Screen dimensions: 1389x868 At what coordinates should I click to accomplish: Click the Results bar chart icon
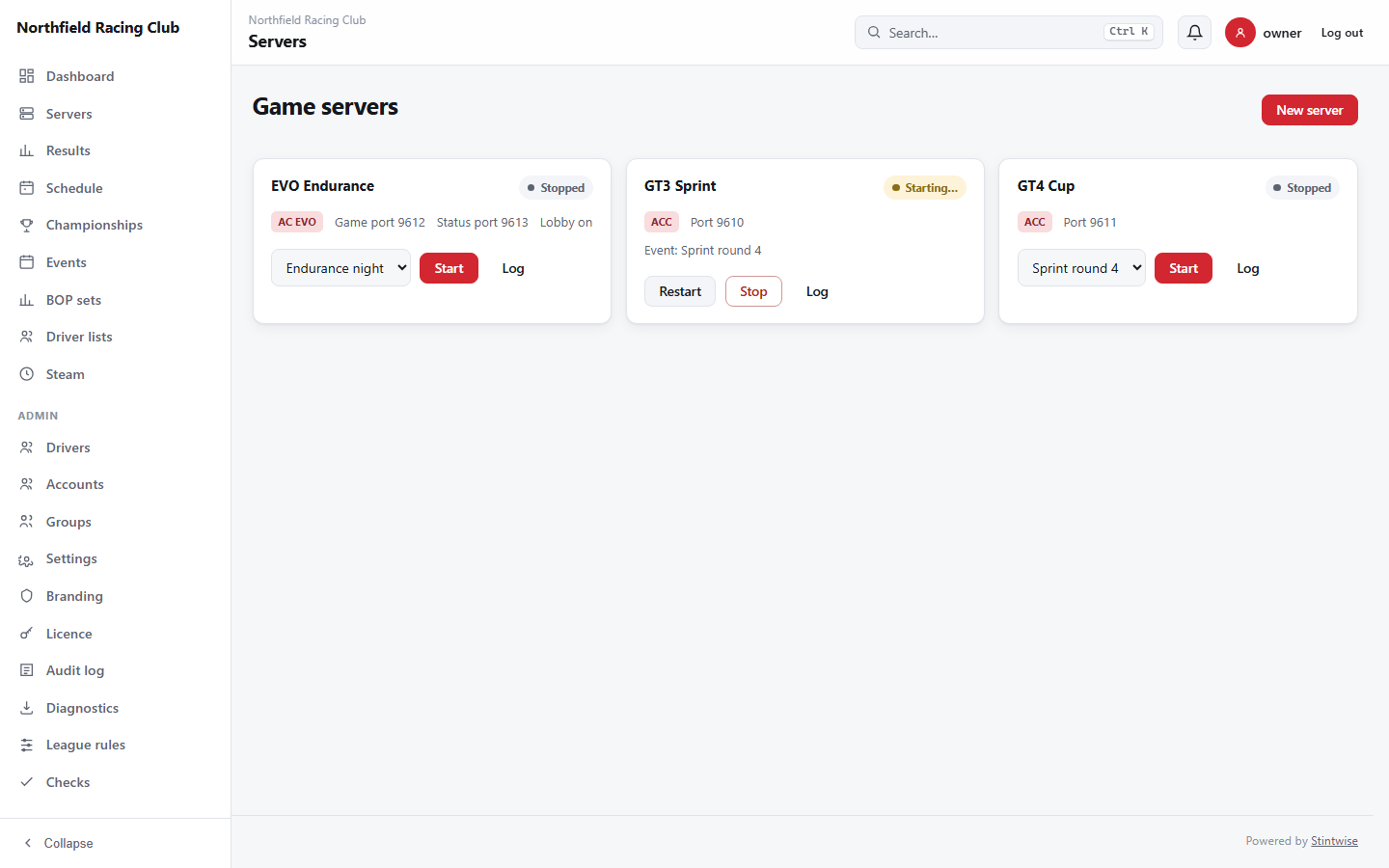point(27,150)
